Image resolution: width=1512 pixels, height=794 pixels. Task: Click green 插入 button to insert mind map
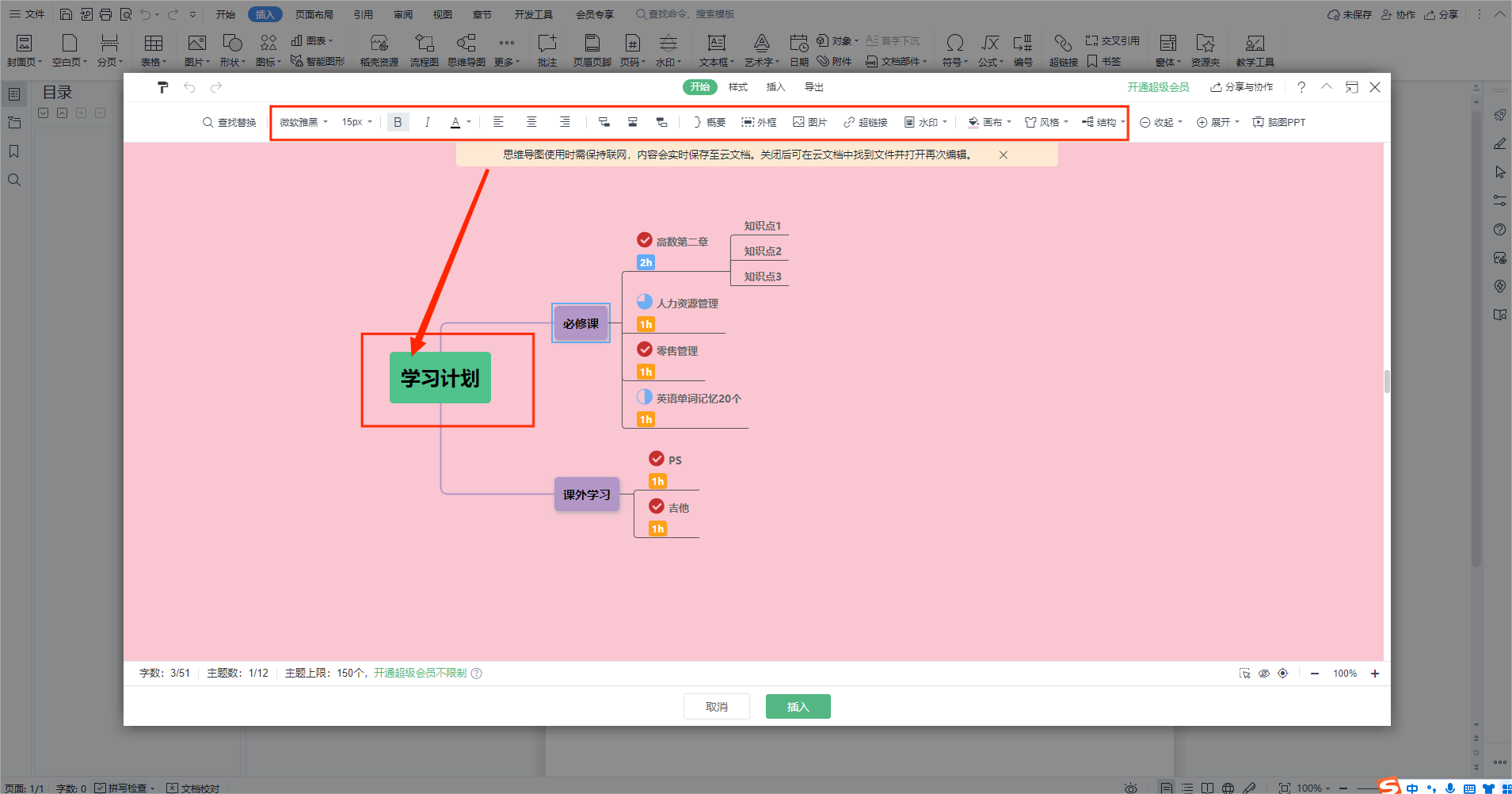[x=798, y=707]
